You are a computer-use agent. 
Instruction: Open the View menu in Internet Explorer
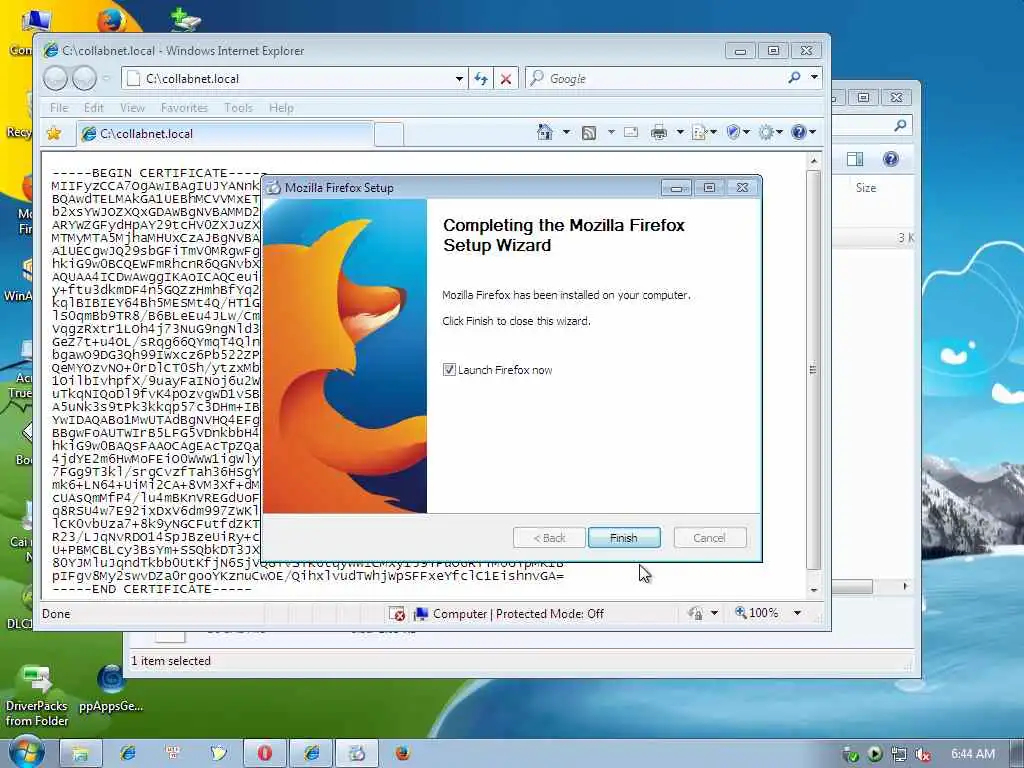pyautogui.click(x=132, y=108)
